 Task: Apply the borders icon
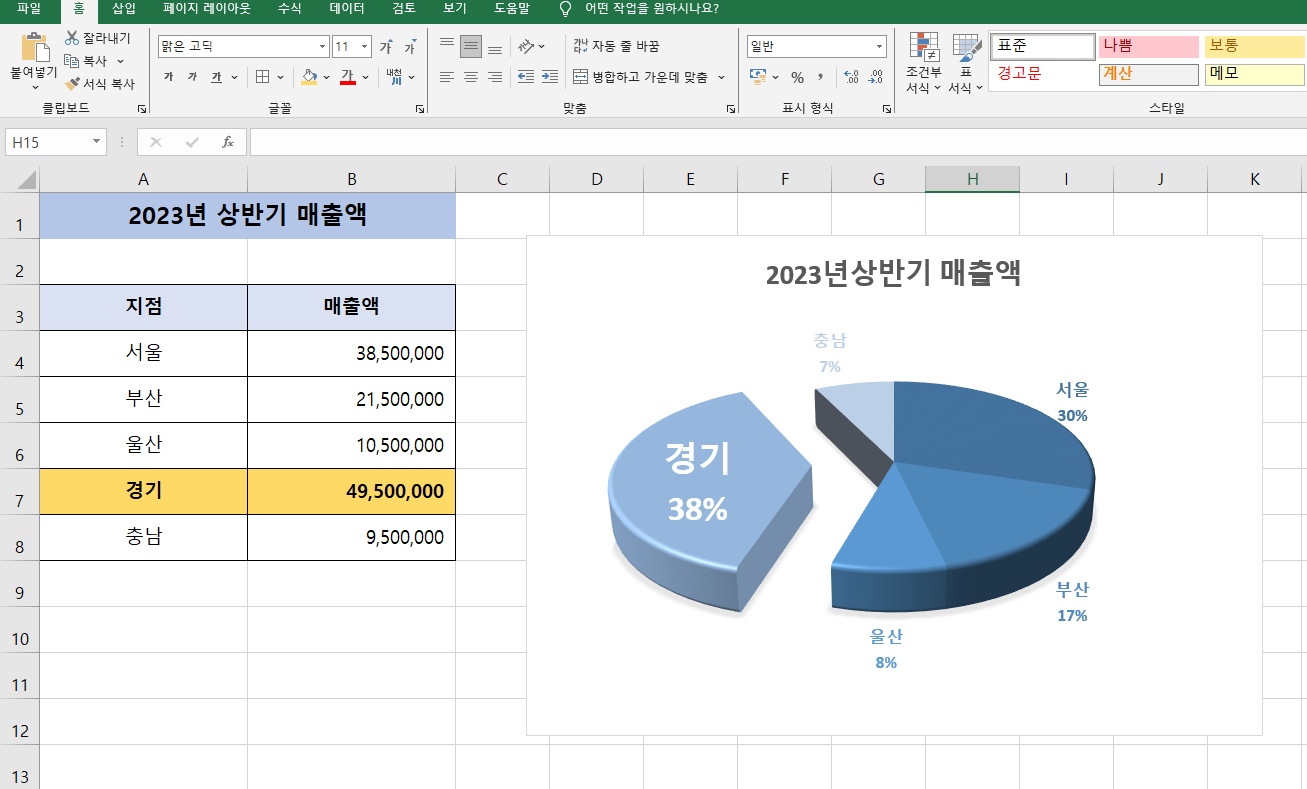[262, 77]
